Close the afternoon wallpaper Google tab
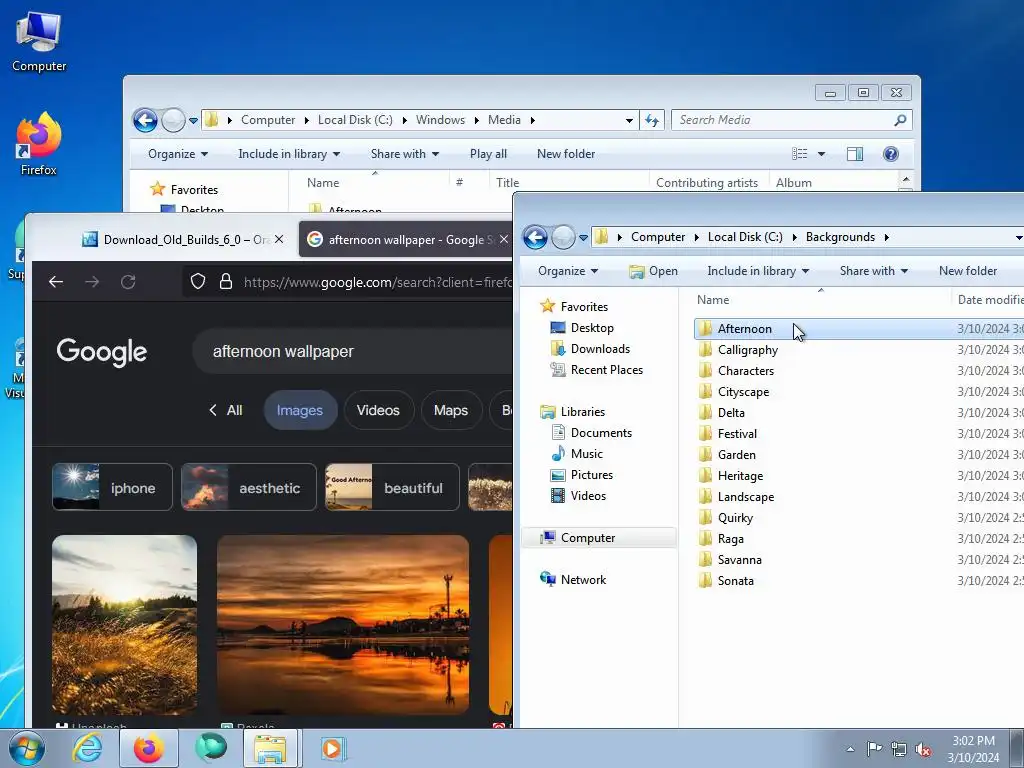The height and width of the screenshot is (768, 1024). (x=504, y=239)
